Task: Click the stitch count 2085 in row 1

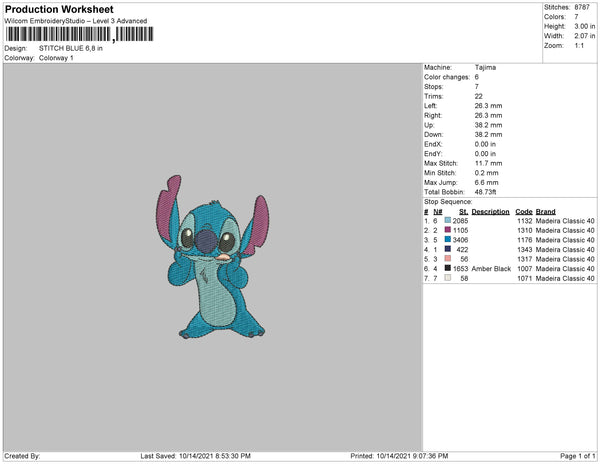Action: (460, 221)
